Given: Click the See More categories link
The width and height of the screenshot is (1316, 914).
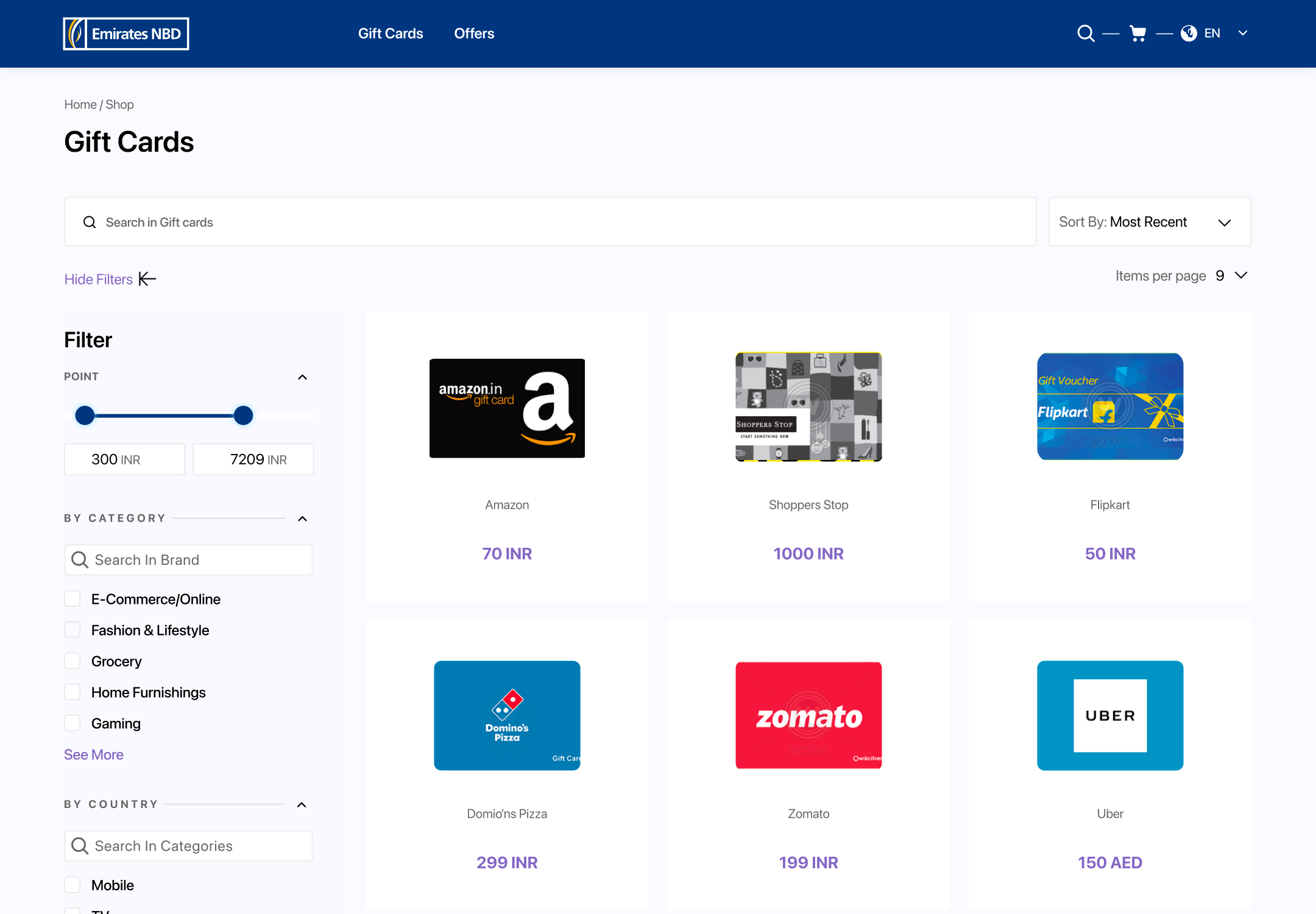Looking at the screenshot, I should pyautogui.click(x=94, y=754).
